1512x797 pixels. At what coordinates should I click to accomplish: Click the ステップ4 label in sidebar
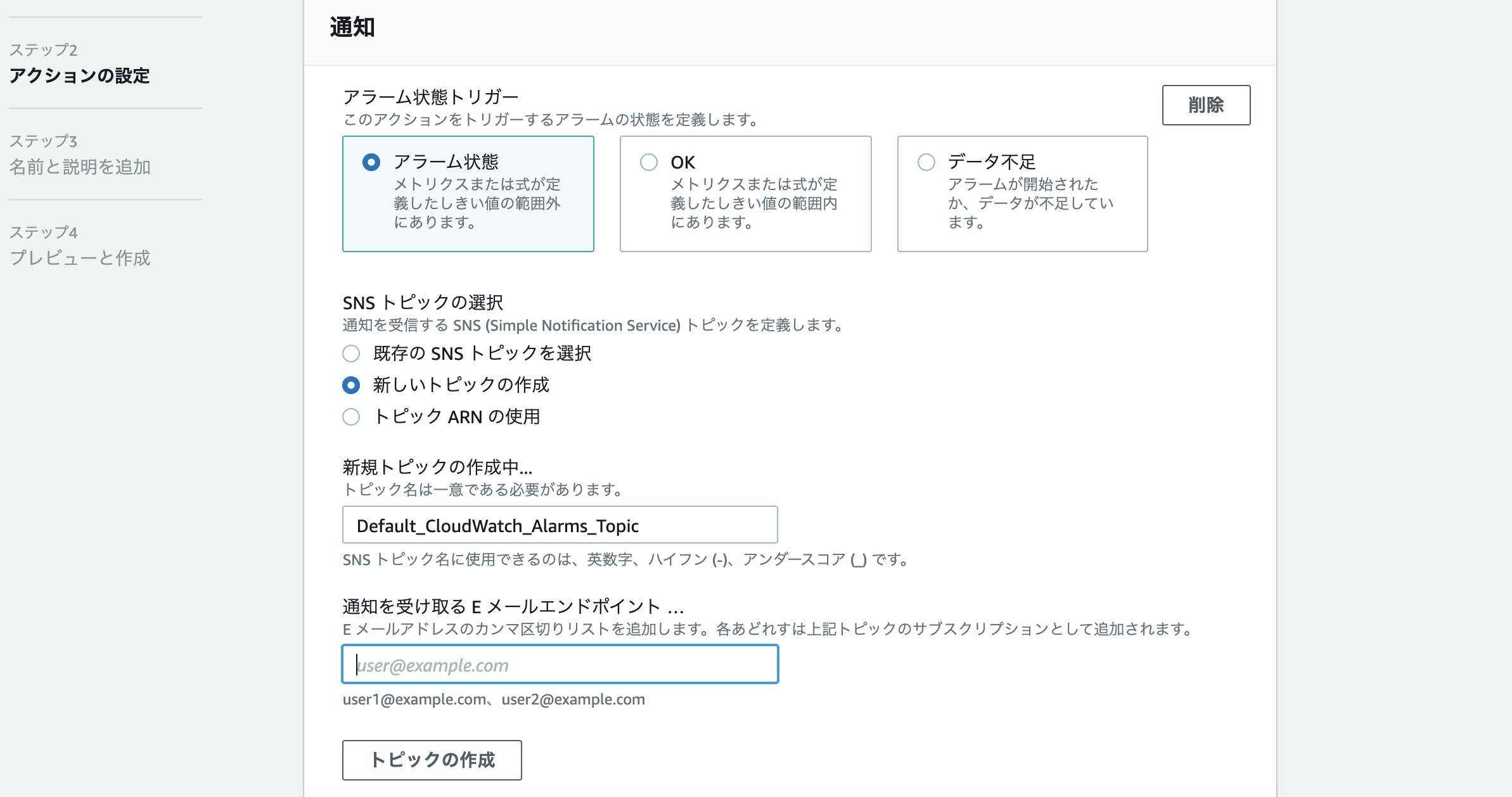click(x=43, y=232)
